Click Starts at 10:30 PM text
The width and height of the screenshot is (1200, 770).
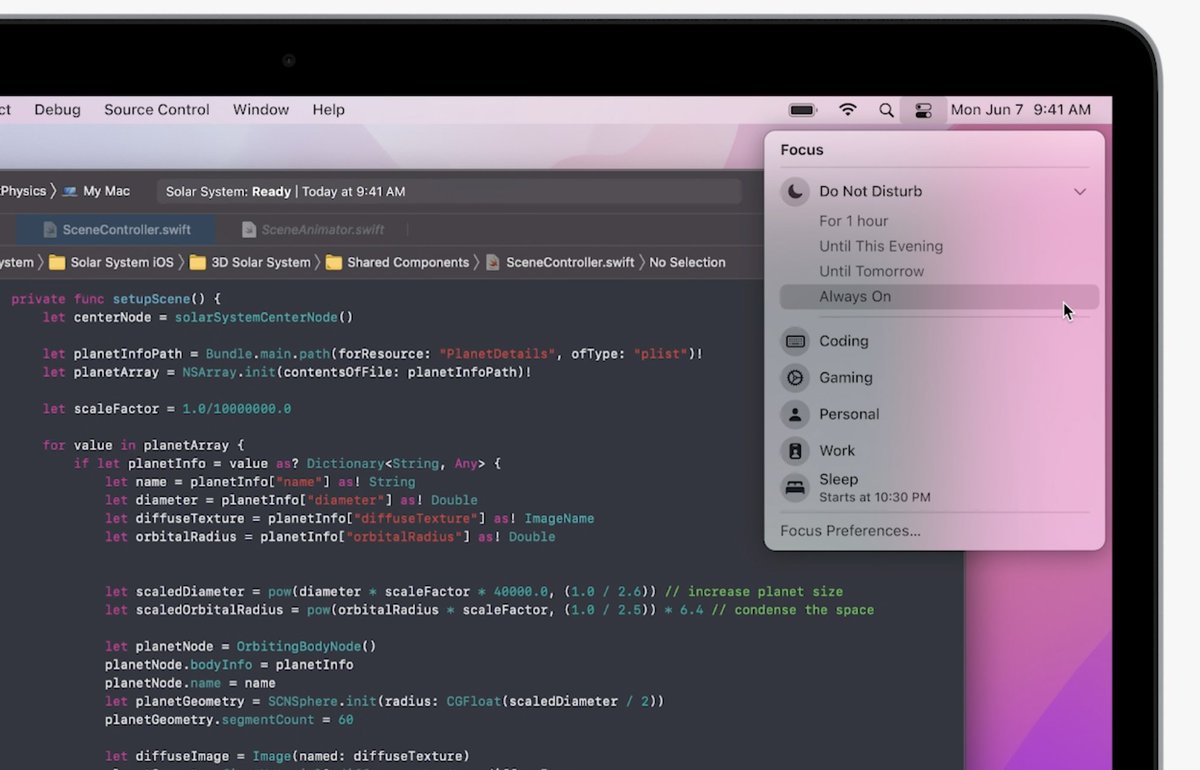tap(875, 497)
